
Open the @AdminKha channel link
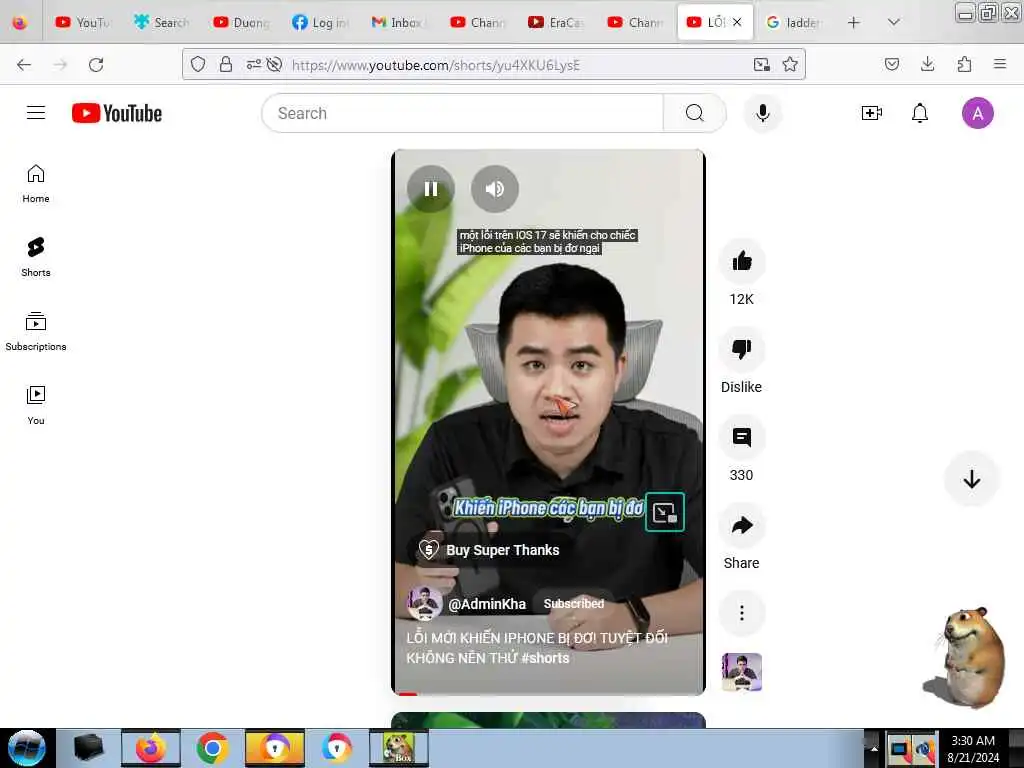pos(487,604)
